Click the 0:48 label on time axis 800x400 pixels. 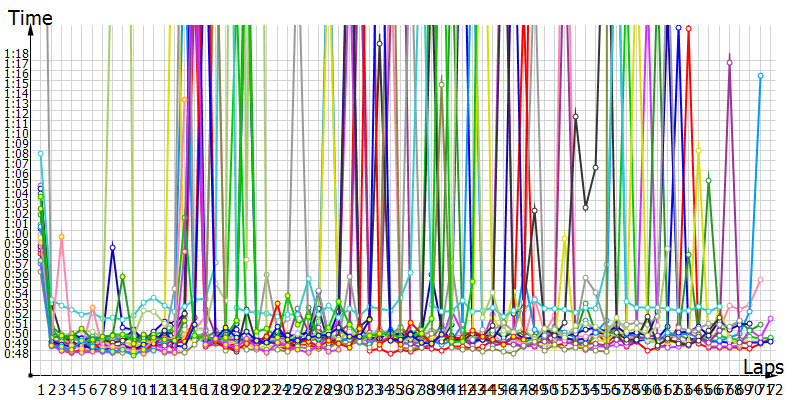pos(17,353)
